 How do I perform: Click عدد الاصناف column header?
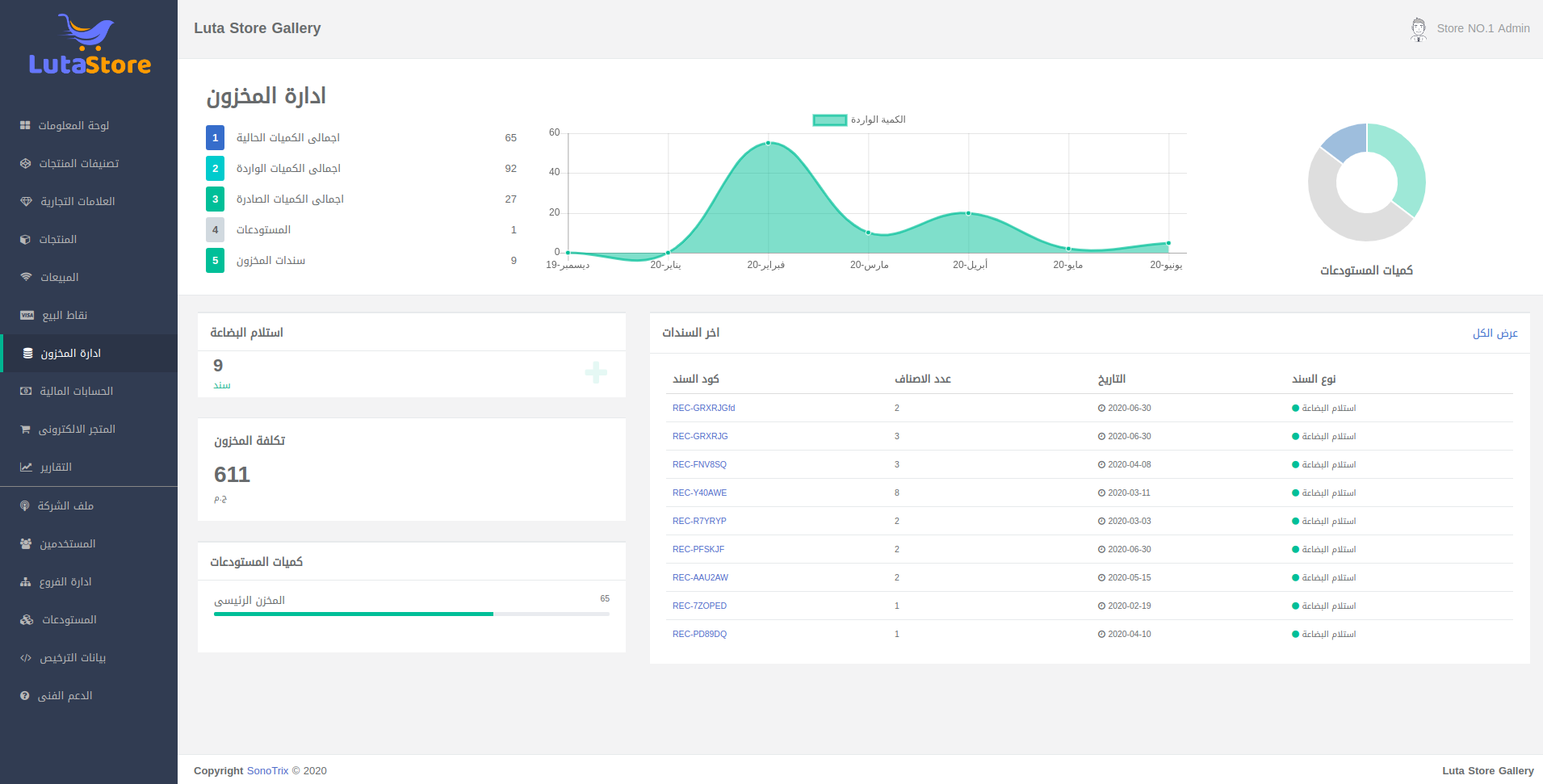(923, 379)
